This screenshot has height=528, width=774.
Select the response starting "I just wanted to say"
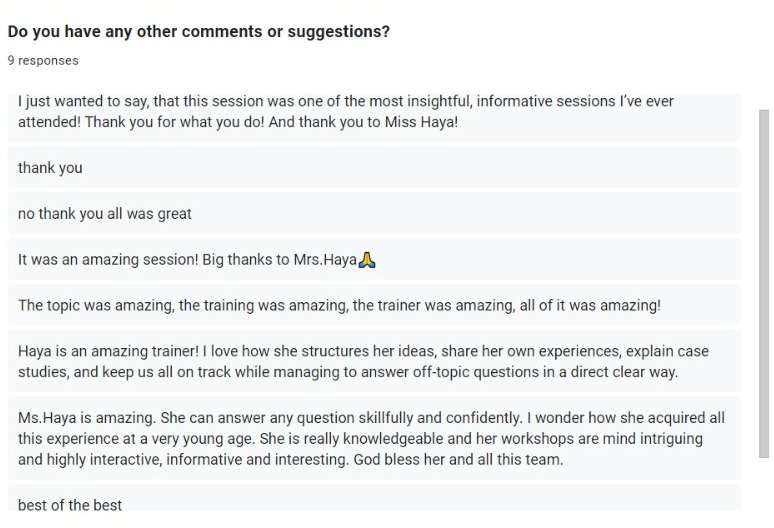tap(374, 117)
